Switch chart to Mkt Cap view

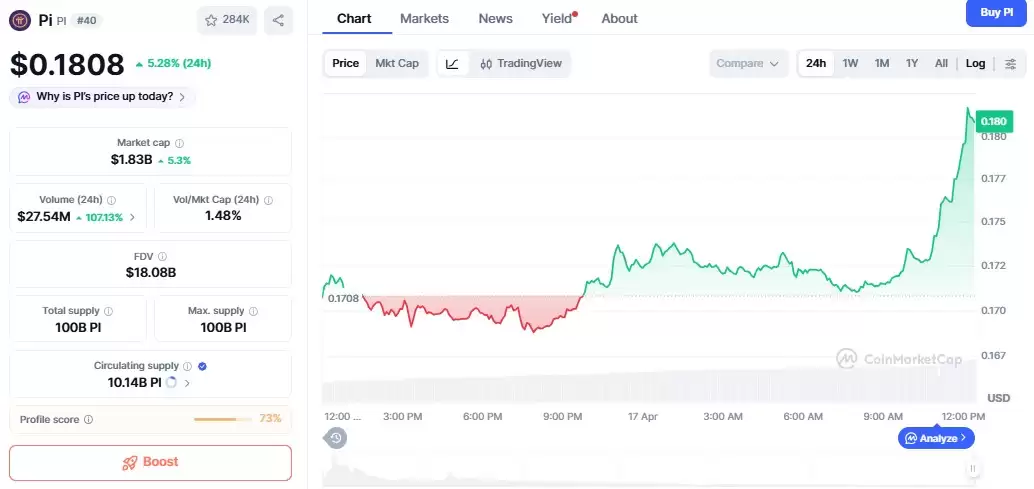pyautogui.click(x=397, y=63)
